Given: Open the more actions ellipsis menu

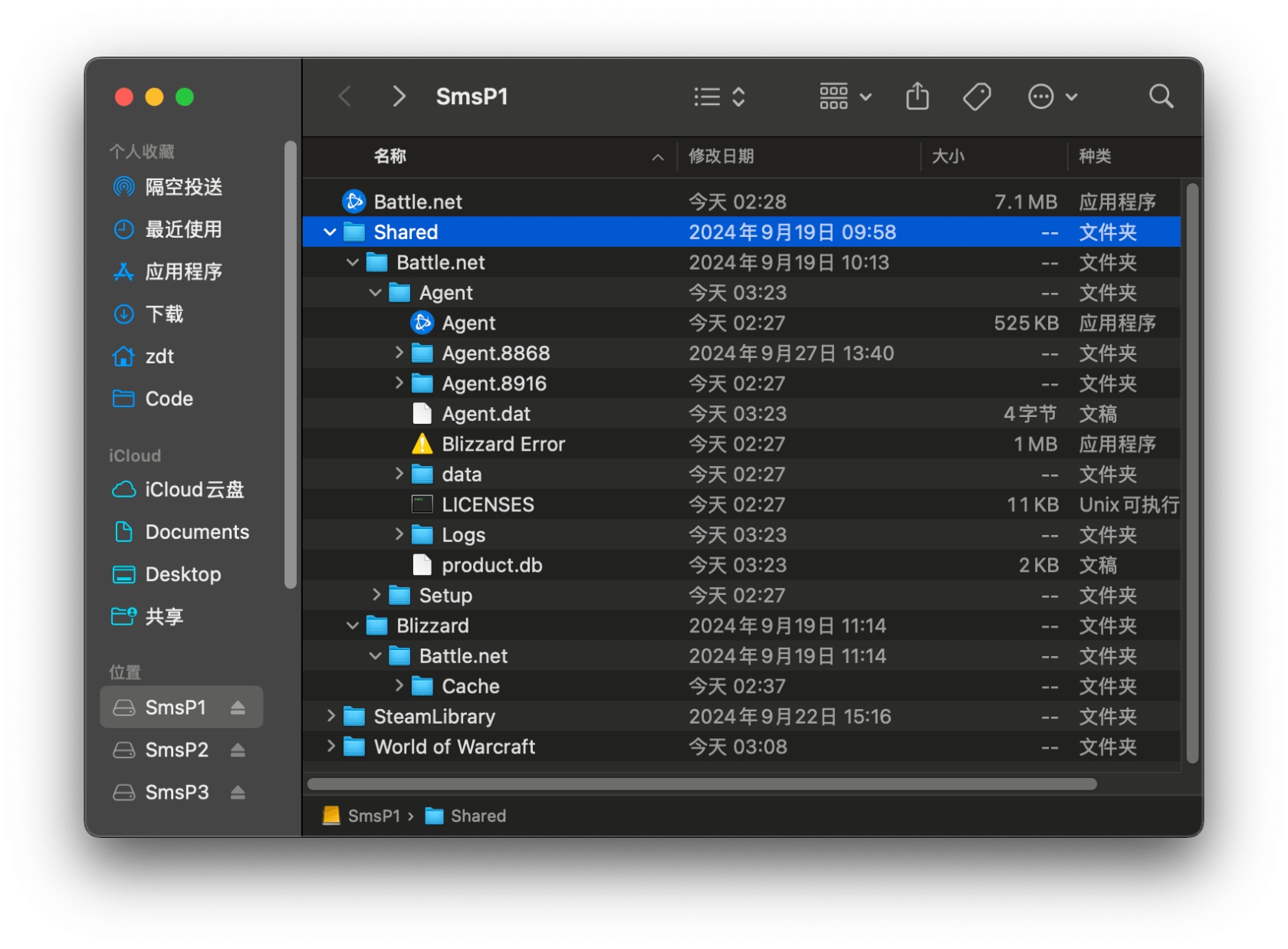Looking at the screenshot, I should pyautogui.click(x=1052, y=97).
